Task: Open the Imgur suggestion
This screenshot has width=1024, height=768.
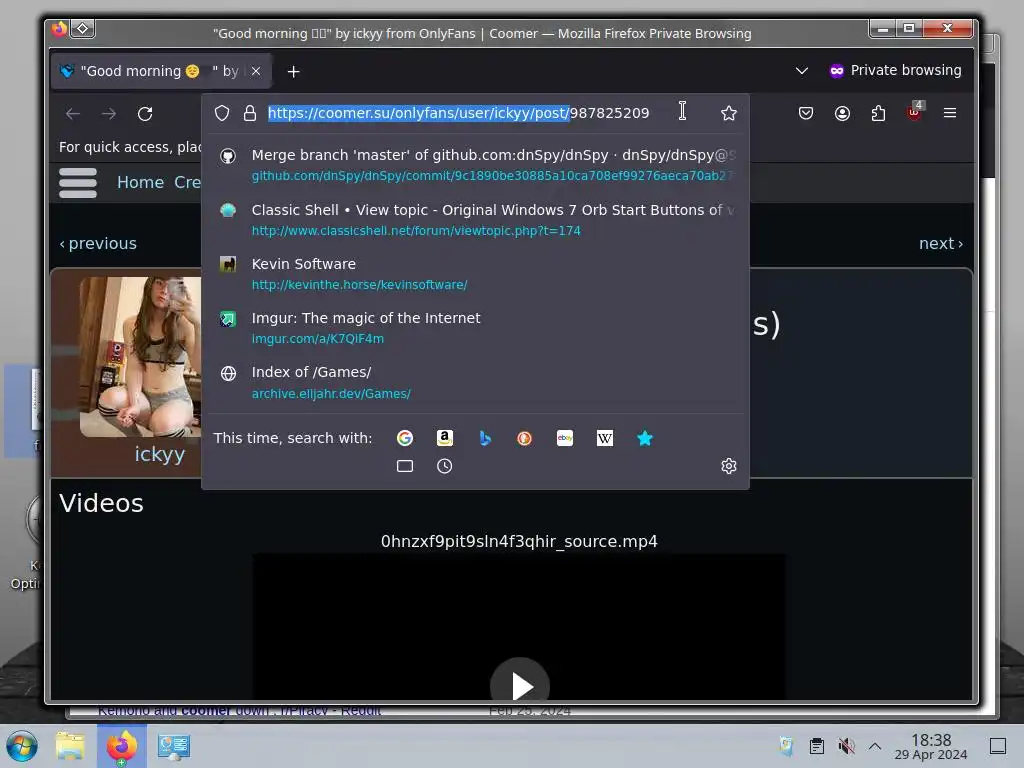Action: [x=475, y=328]
